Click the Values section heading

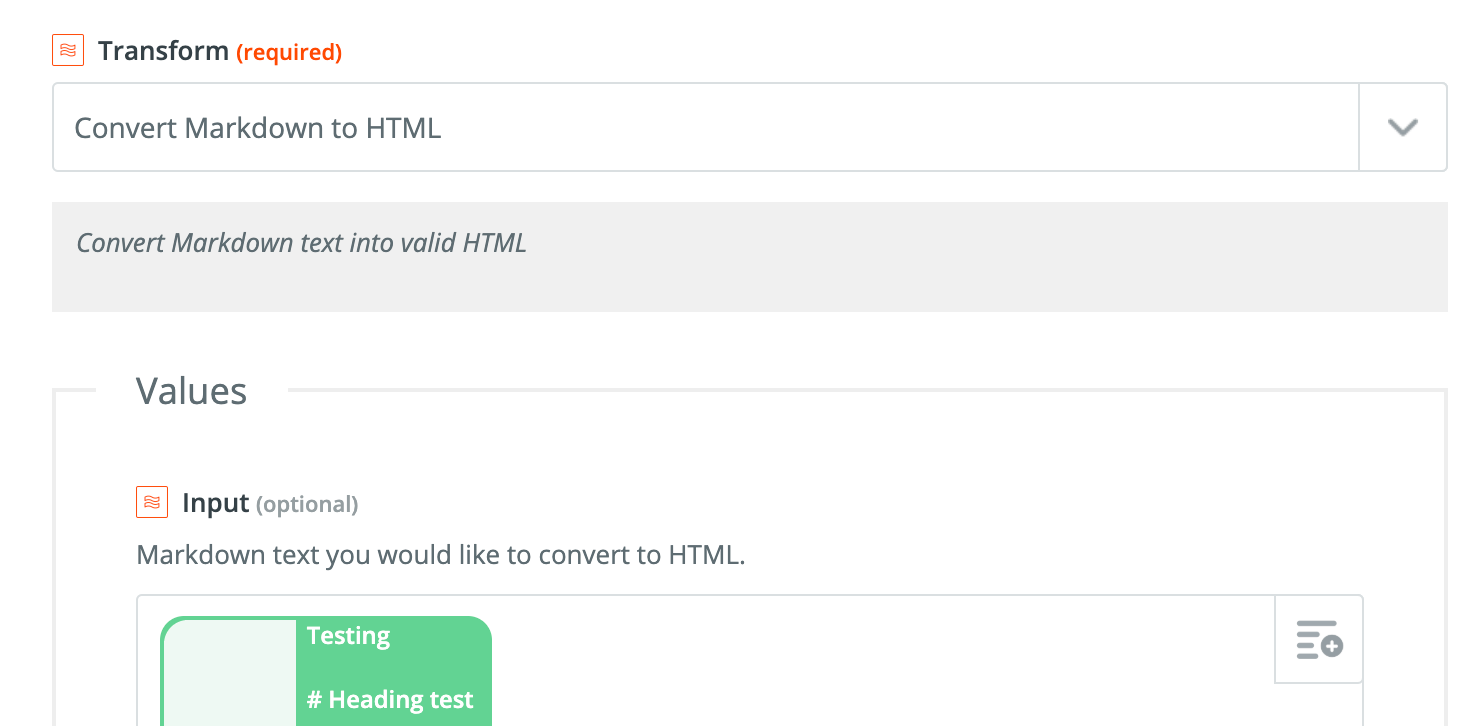point(191,390)
